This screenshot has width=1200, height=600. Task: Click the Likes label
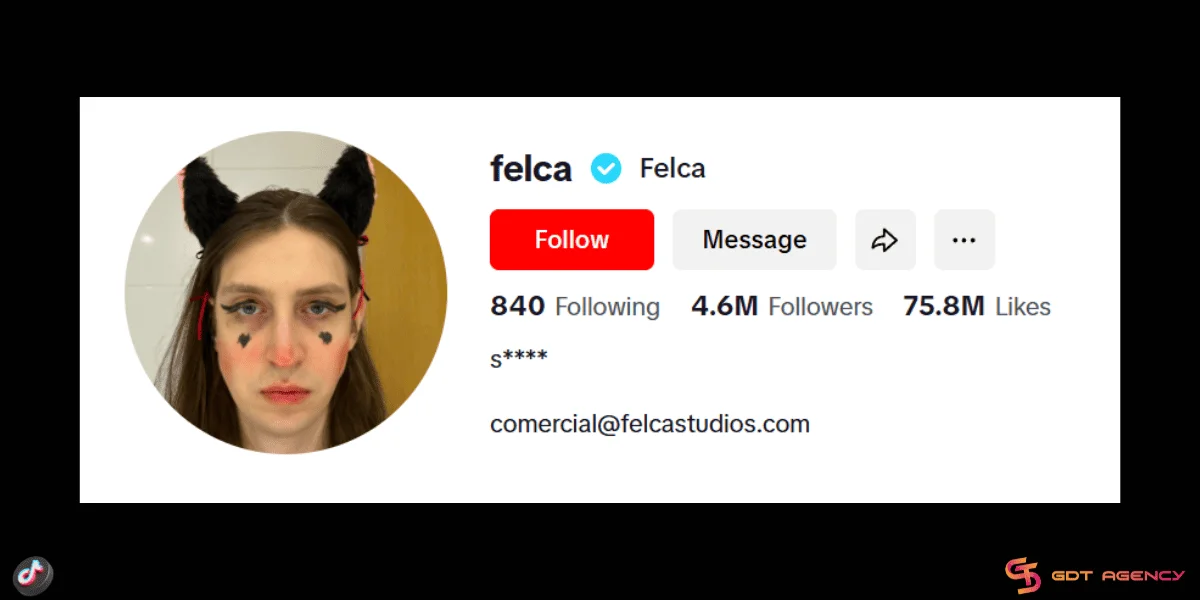(1023, 307)
